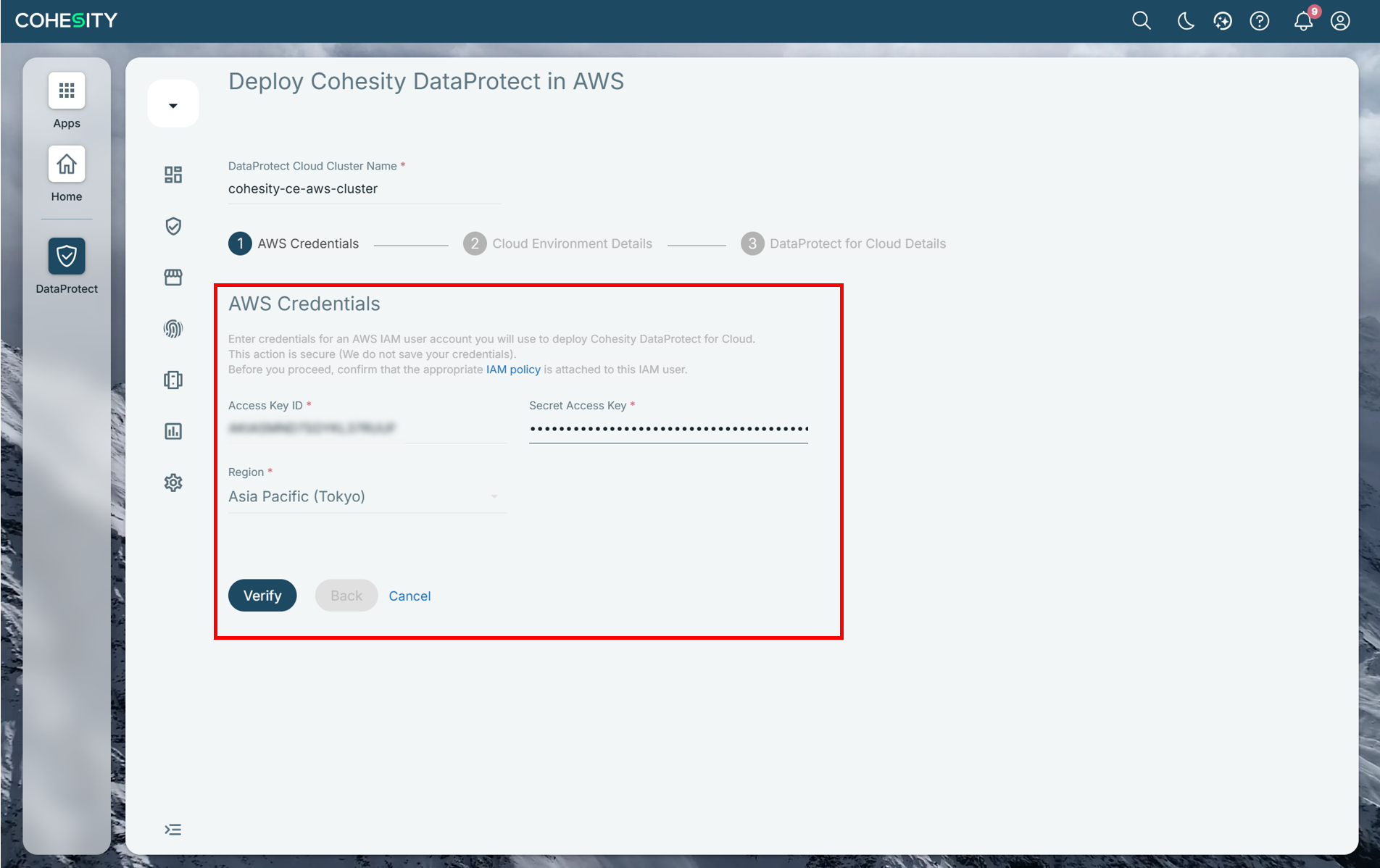Open the settings gear in sidebar

(173, 483)
